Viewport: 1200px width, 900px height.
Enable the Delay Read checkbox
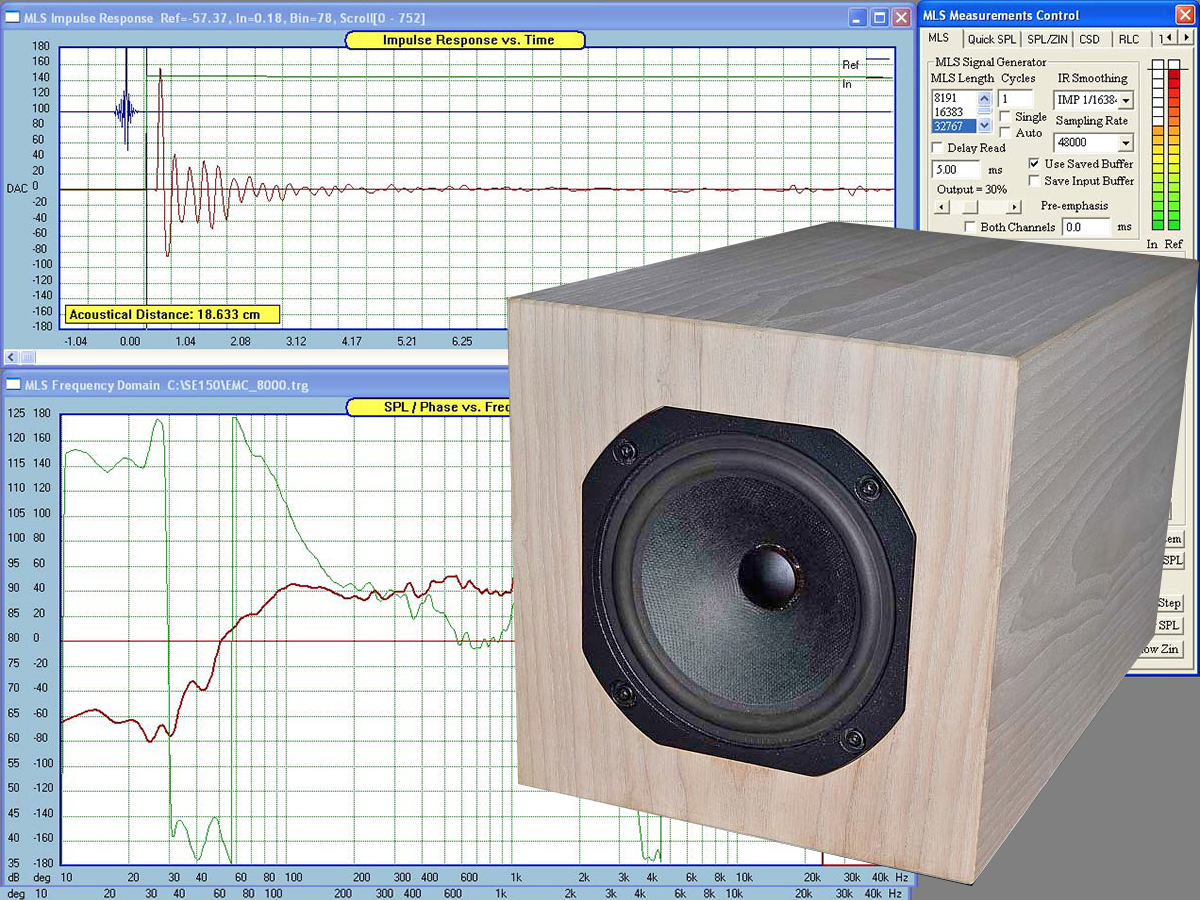point(936,148)
